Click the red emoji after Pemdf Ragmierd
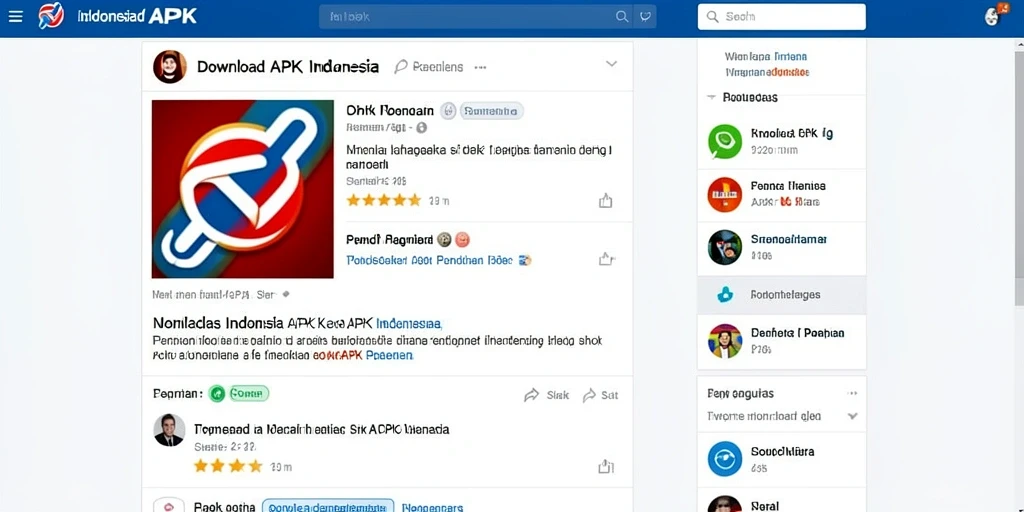1024x512 pixels. tap(462, 240)
